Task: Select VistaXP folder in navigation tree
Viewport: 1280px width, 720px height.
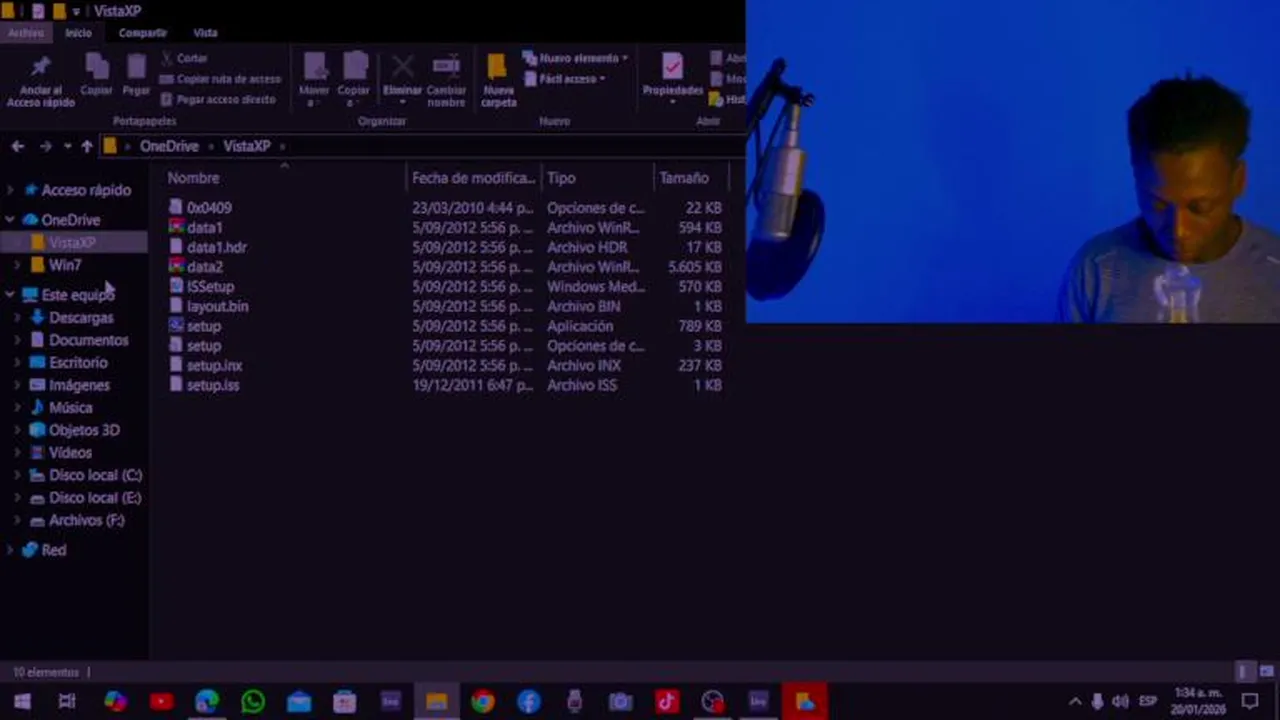Action: pyautogui.click(x=72, y=243)
